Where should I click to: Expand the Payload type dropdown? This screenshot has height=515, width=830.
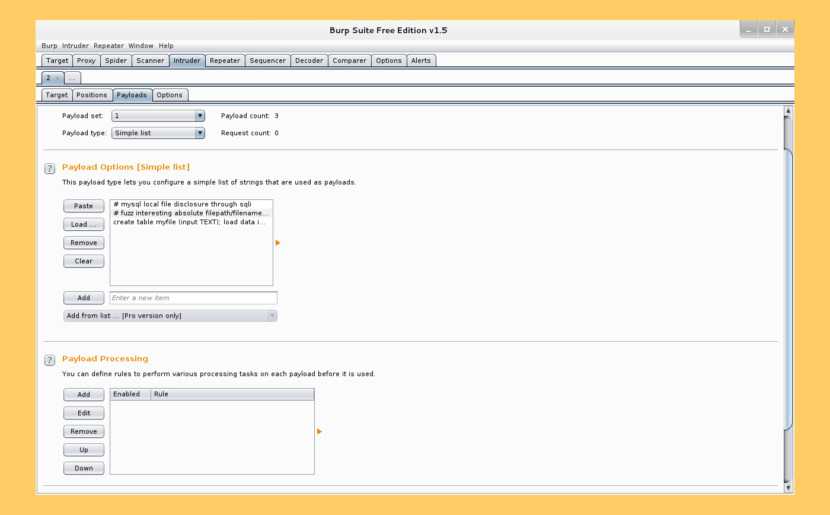point(199,133)
